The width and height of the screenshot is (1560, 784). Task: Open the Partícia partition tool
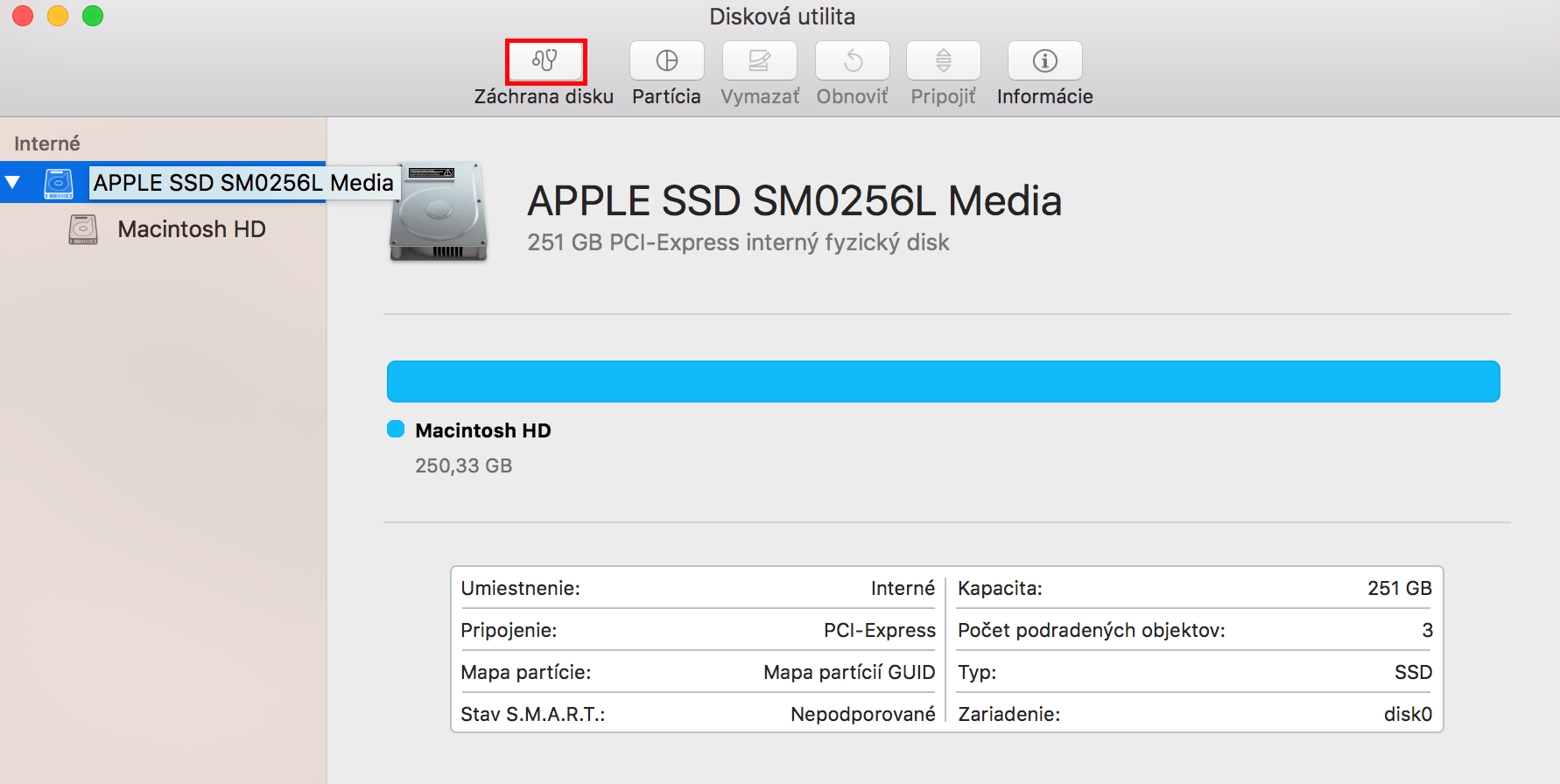tap(667, 61)
